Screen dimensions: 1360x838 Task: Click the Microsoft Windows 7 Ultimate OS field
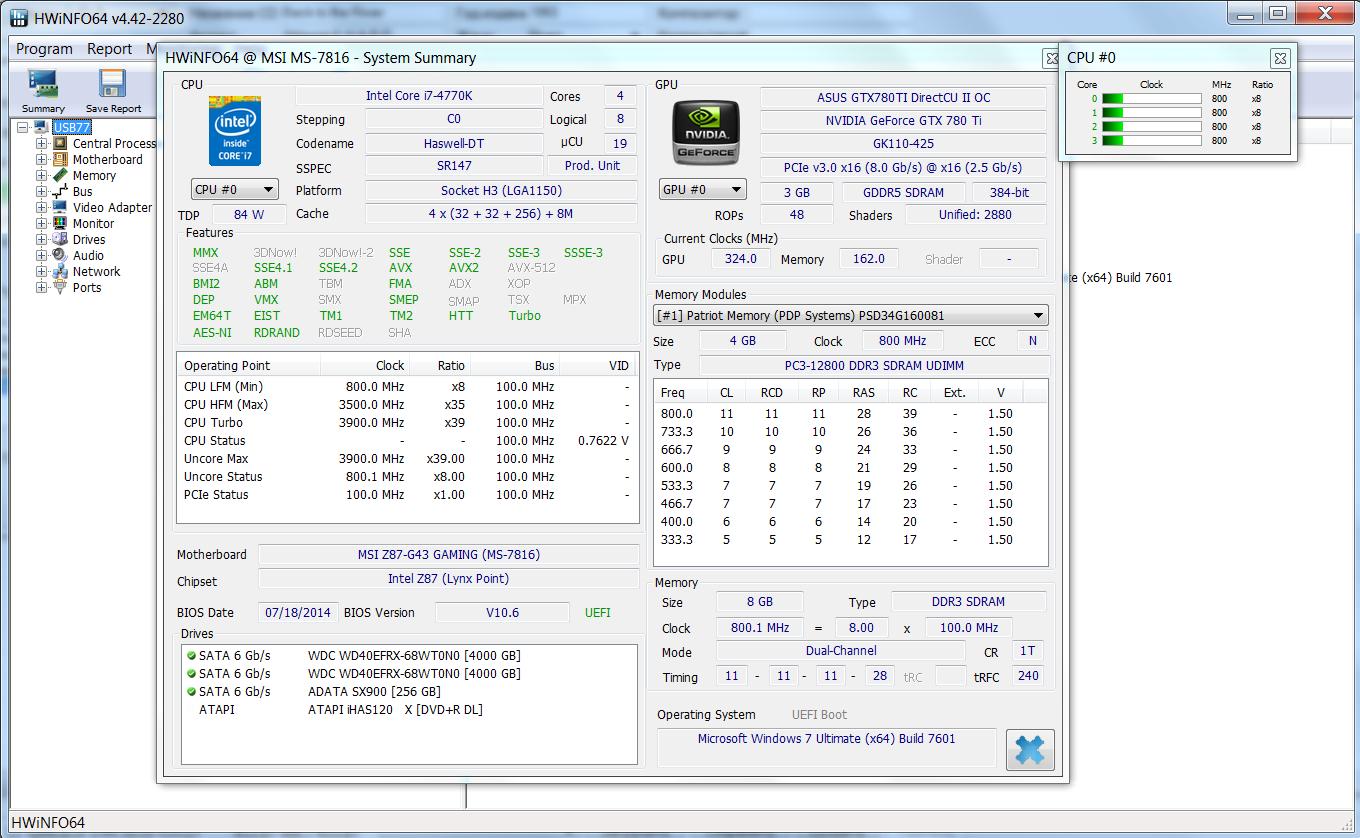826,747
